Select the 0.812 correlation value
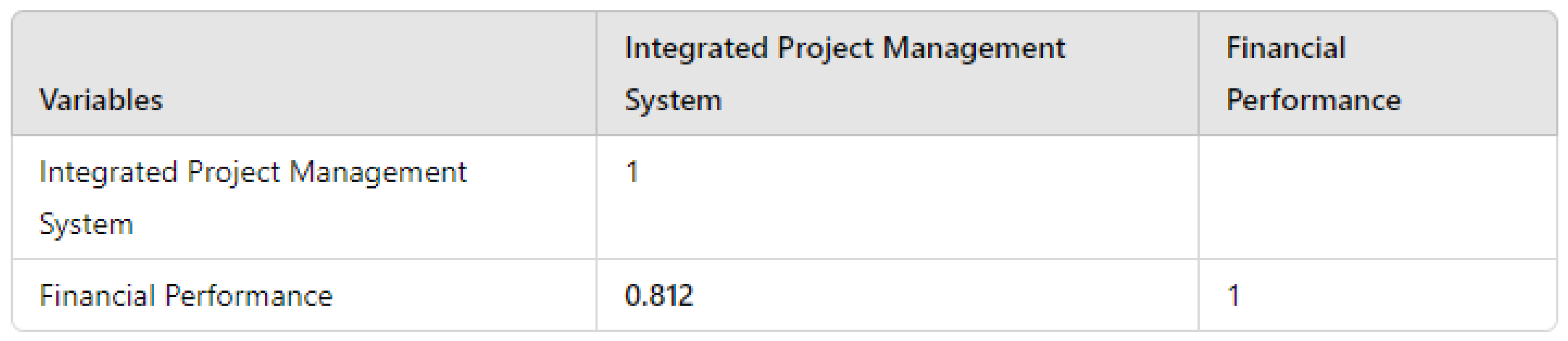 (659, 296)
